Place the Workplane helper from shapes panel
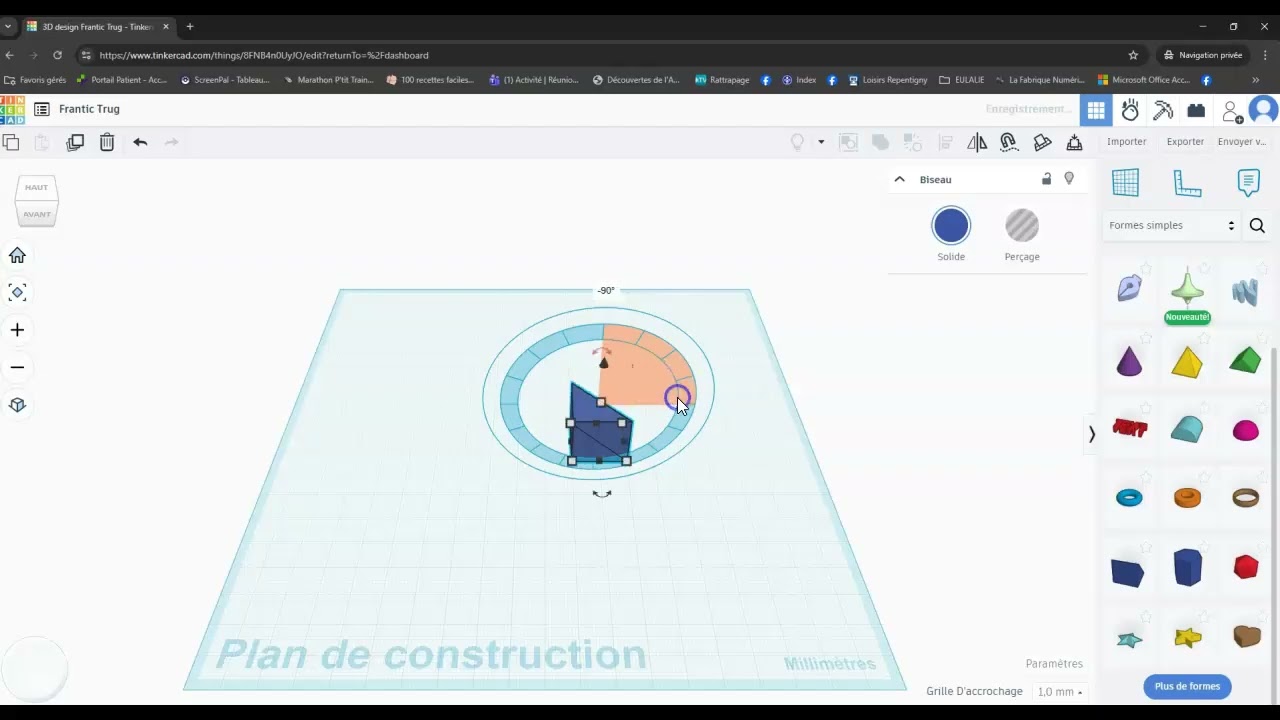Viewport: 1280px width, 720px height. [x=1125, y=182]
